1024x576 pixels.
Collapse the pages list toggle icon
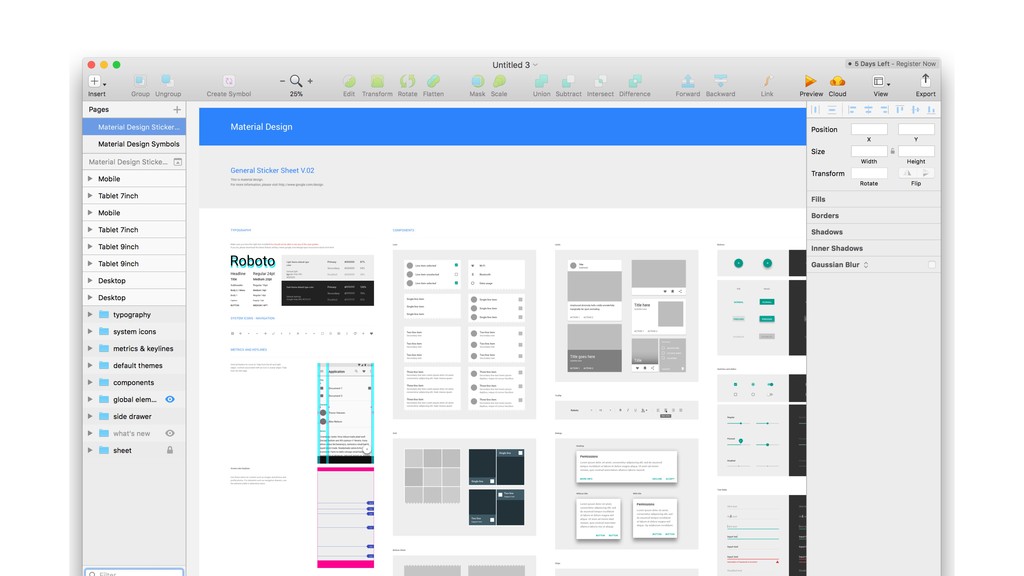178,162
